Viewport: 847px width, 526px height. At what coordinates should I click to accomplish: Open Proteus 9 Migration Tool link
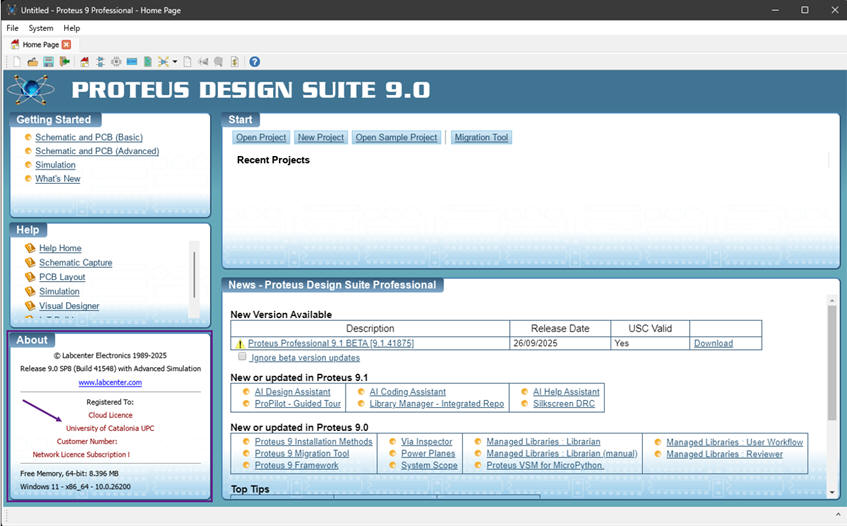pos(302,454)
